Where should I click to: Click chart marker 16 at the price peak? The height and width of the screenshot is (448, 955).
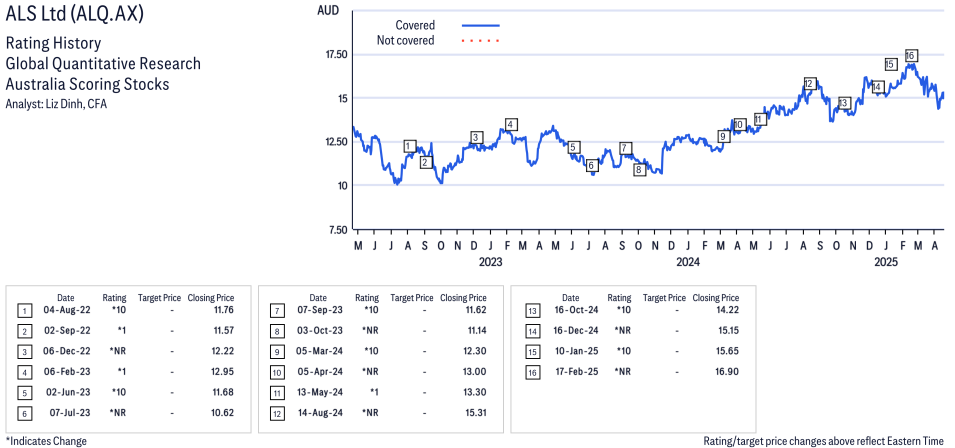(x=911, y=55)
